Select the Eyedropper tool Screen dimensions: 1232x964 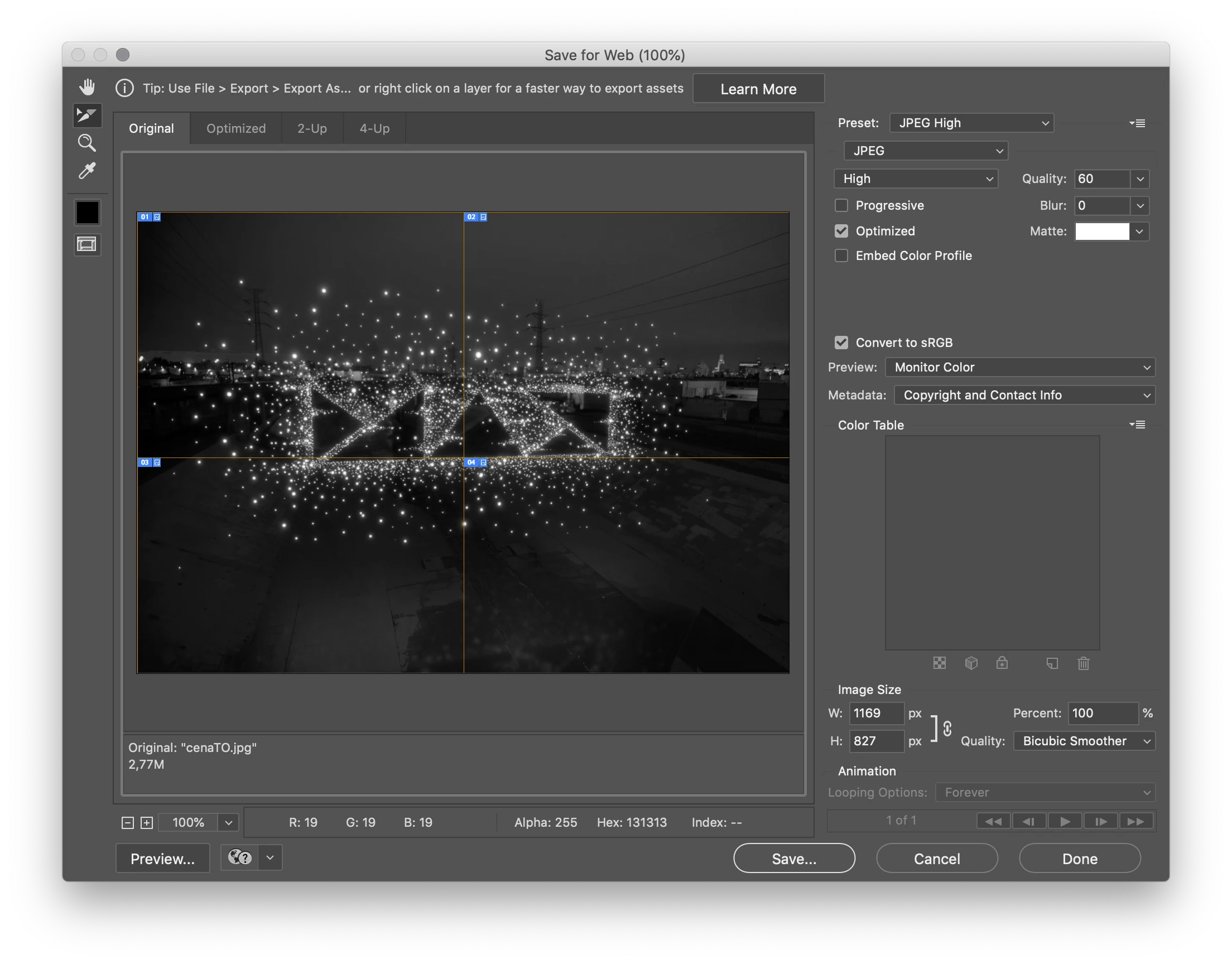coord(87,171)
